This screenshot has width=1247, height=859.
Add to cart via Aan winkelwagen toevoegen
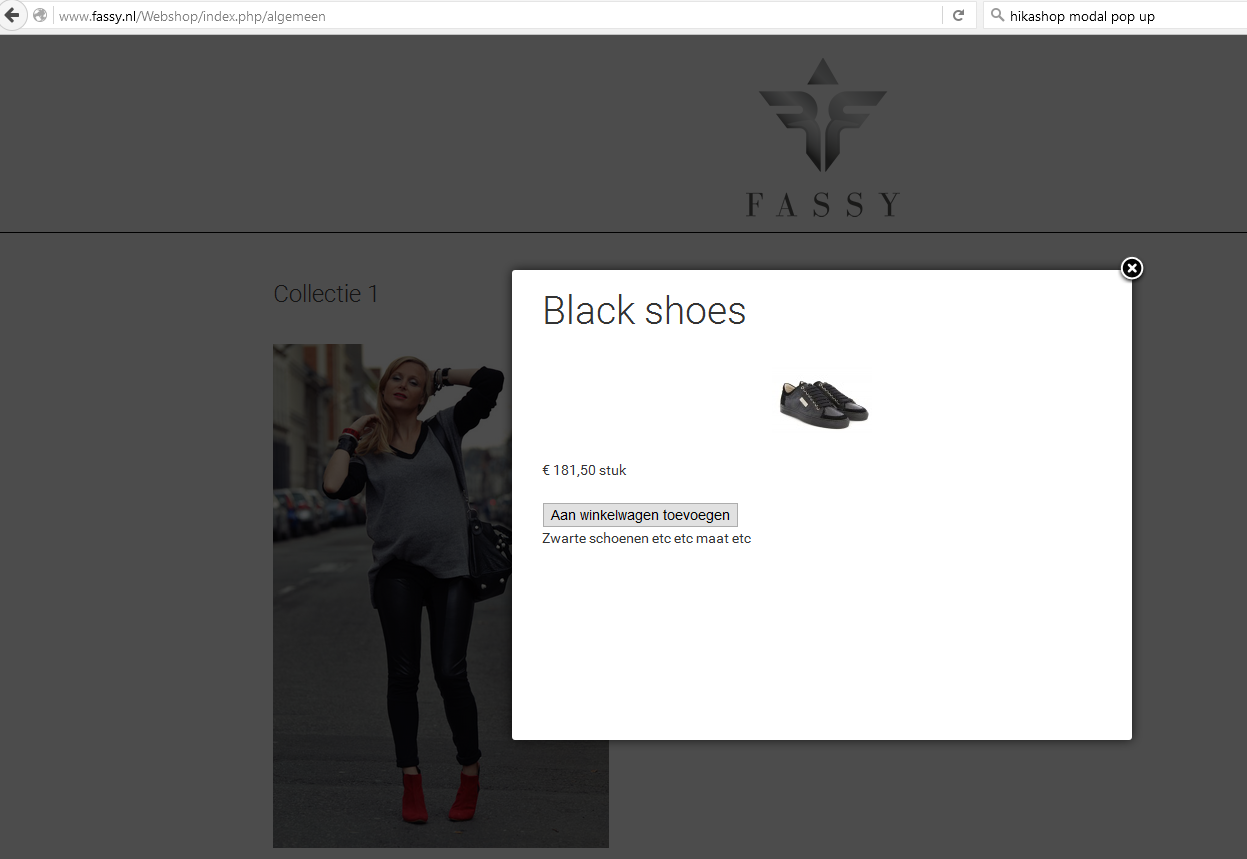click(640, 515)
